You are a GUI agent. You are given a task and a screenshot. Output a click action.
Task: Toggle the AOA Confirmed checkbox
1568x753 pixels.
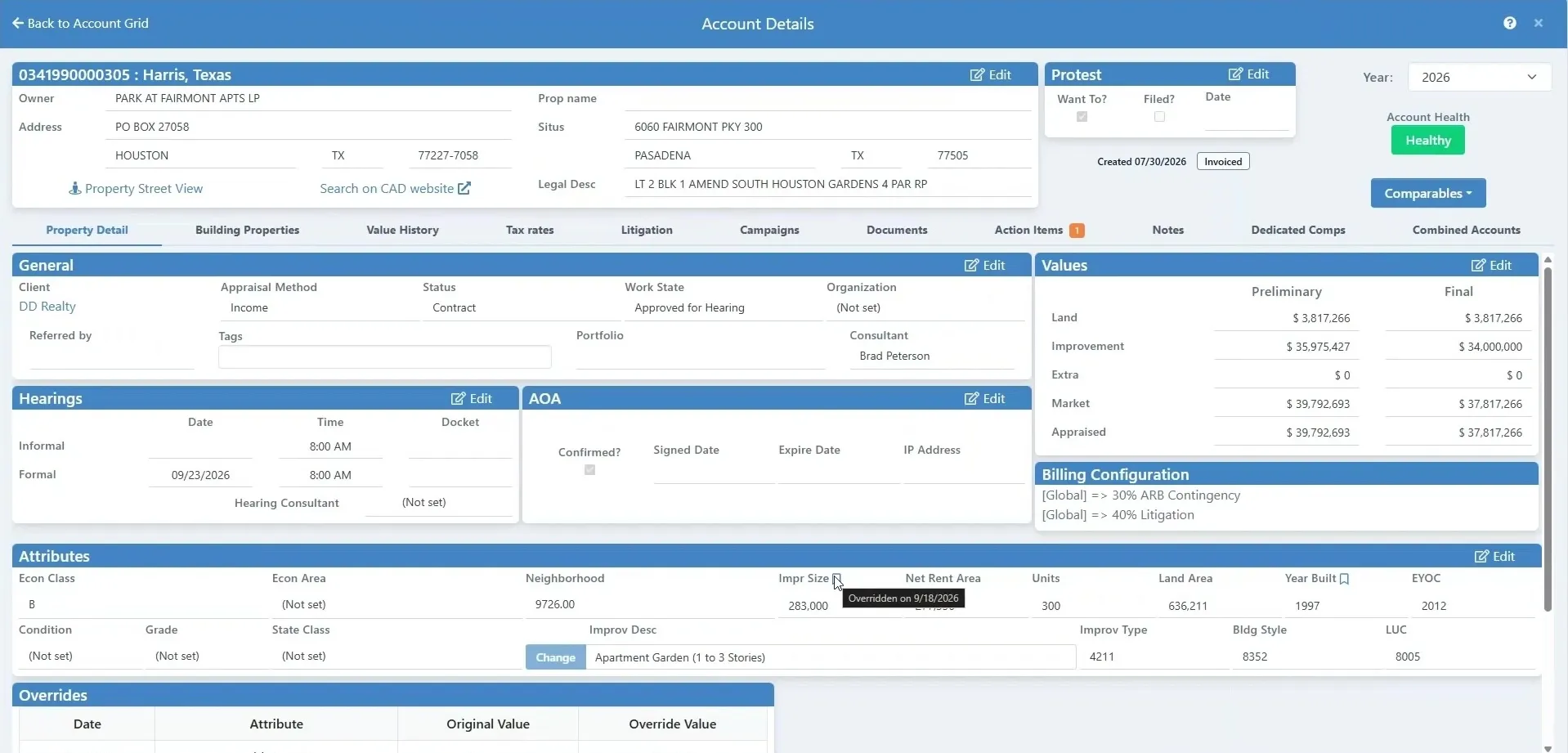click(x=589, y=470)
